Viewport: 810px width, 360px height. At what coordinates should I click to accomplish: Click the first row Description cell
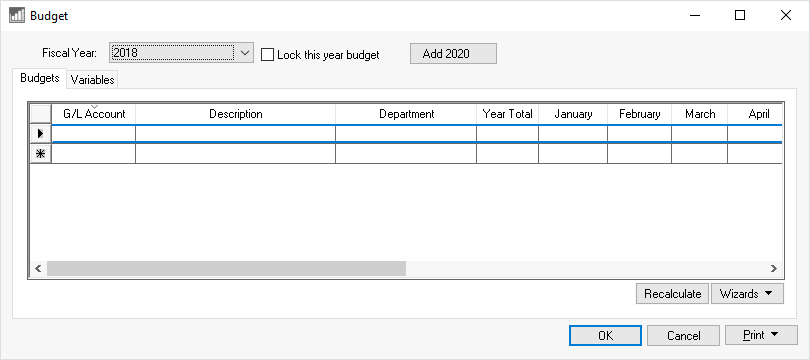(x=236, y=134)
